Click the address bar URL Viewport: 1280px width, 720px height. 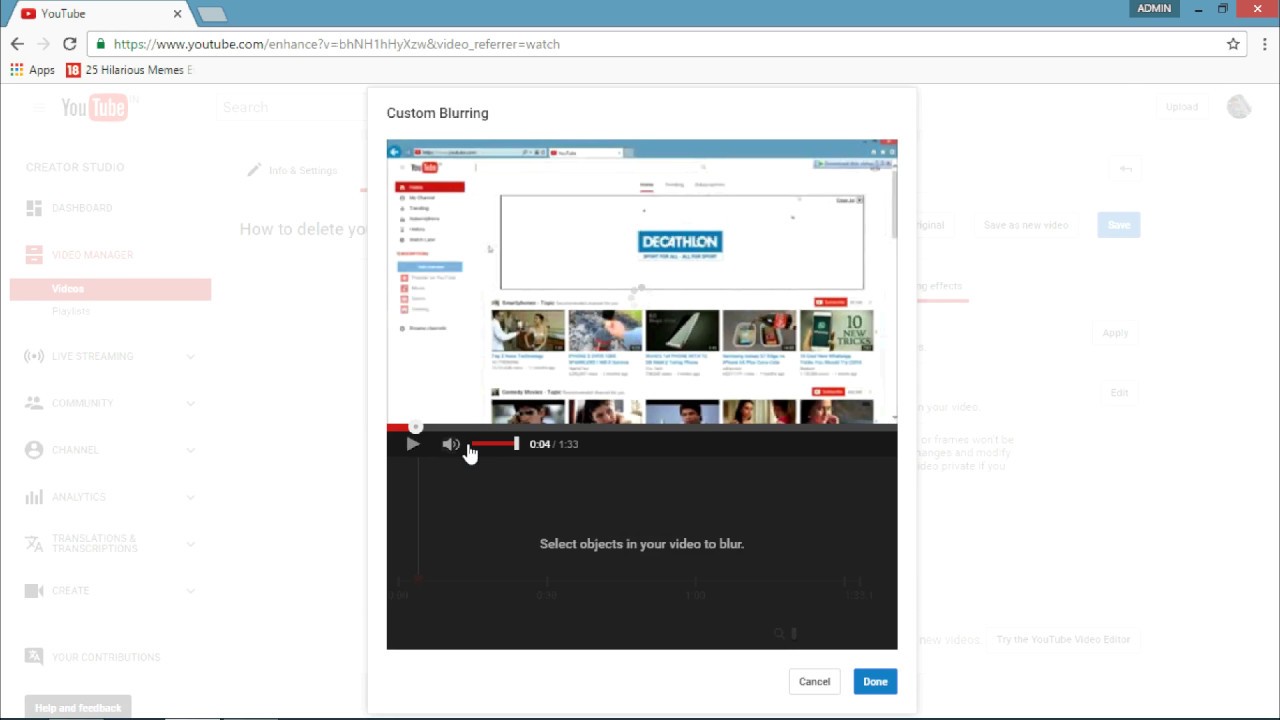337,44
